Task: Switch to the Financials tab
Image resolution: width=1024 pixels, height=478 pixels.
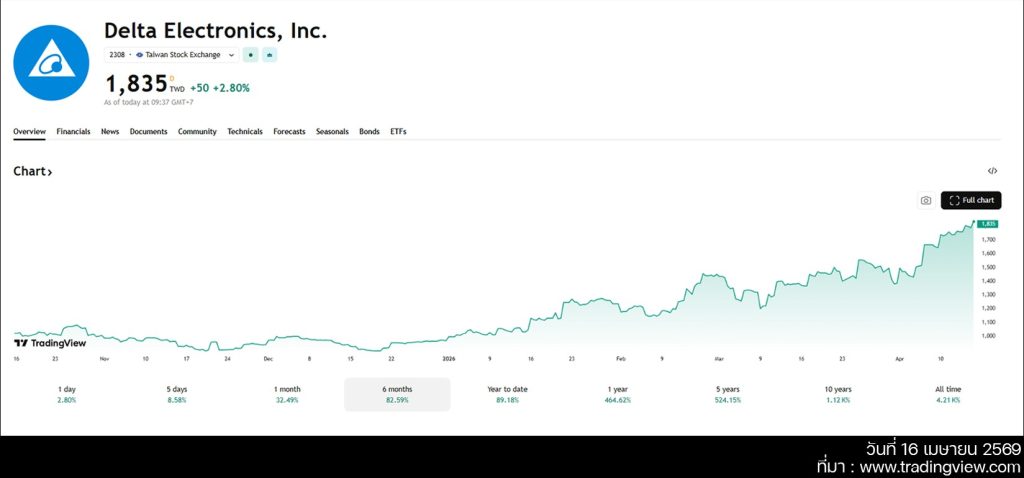Action: pos(73,132)
